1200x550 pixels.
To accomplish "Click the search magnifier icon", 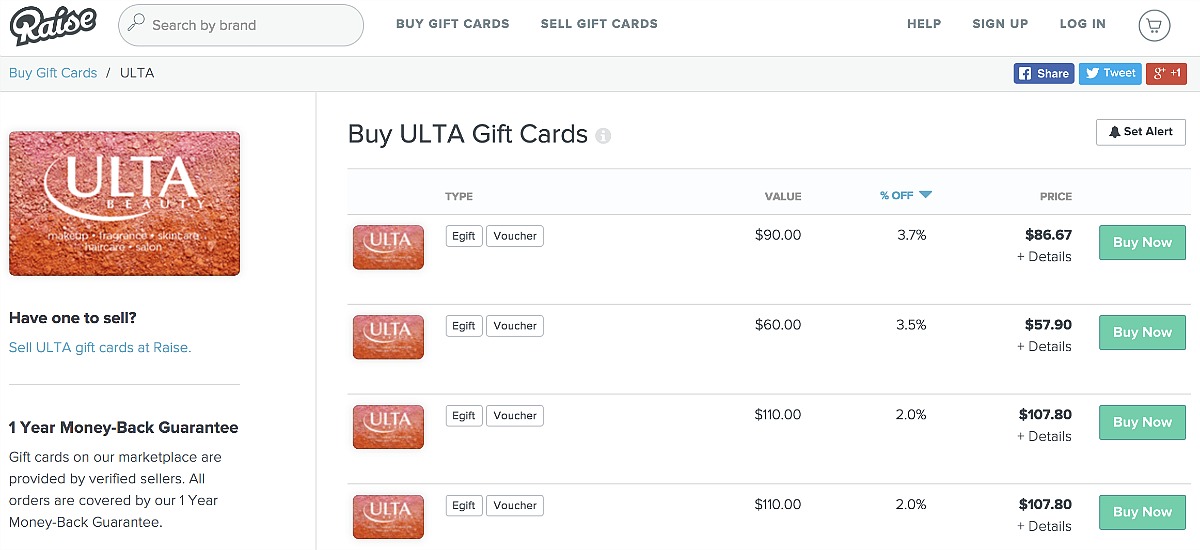I will point(136,23).
